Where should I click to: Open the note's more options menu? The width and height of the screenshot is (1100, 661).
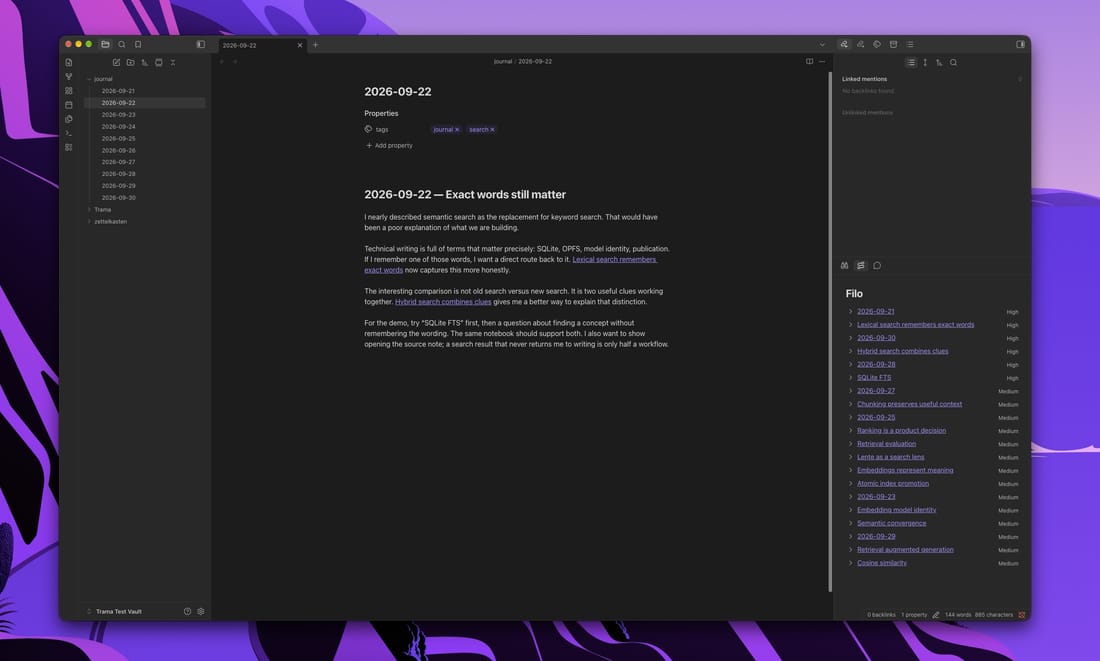pos(822,61)
